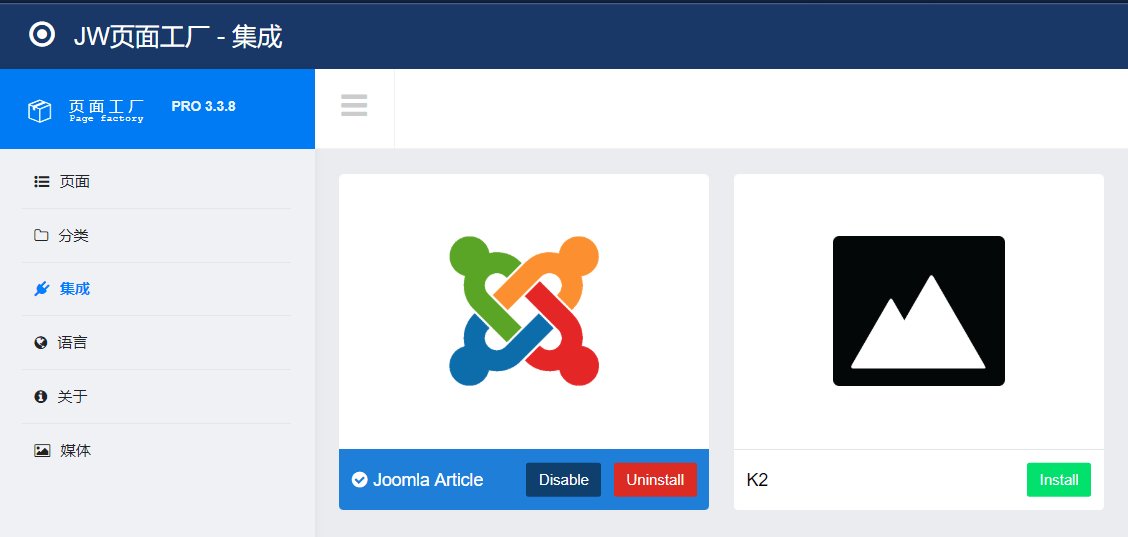Open the 语言 menu item
The width and height of the screenshot is (1128, 537).
pos(157,343)
